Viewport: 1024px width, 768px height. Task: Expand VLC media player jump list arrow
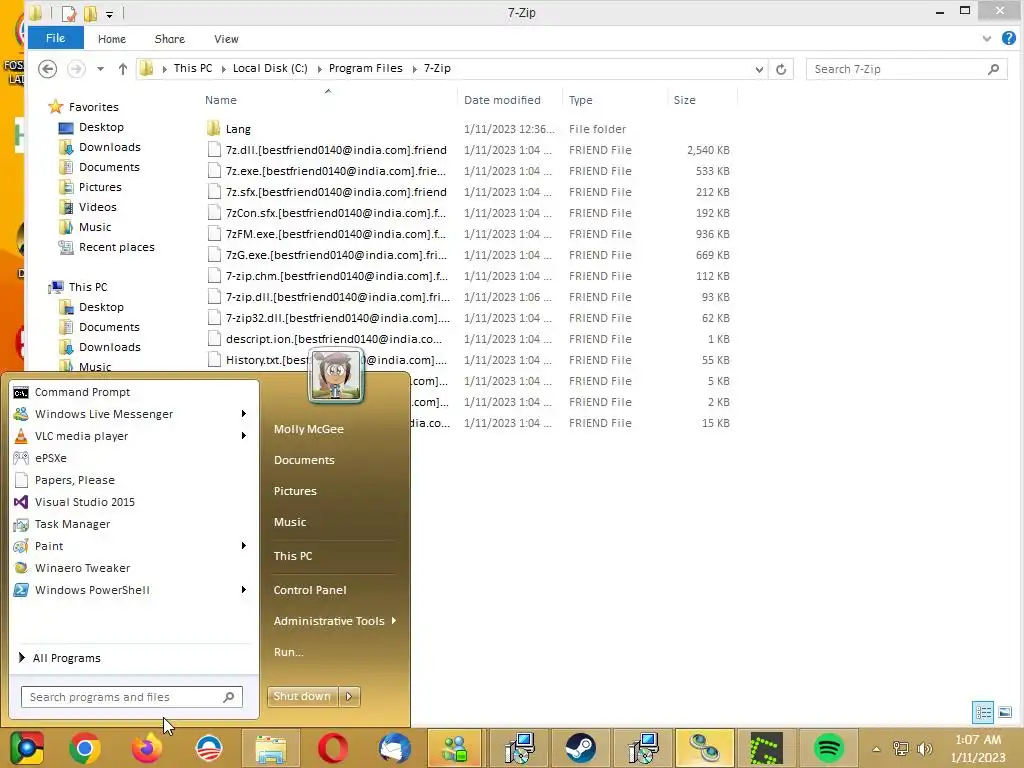click(244, 436)
